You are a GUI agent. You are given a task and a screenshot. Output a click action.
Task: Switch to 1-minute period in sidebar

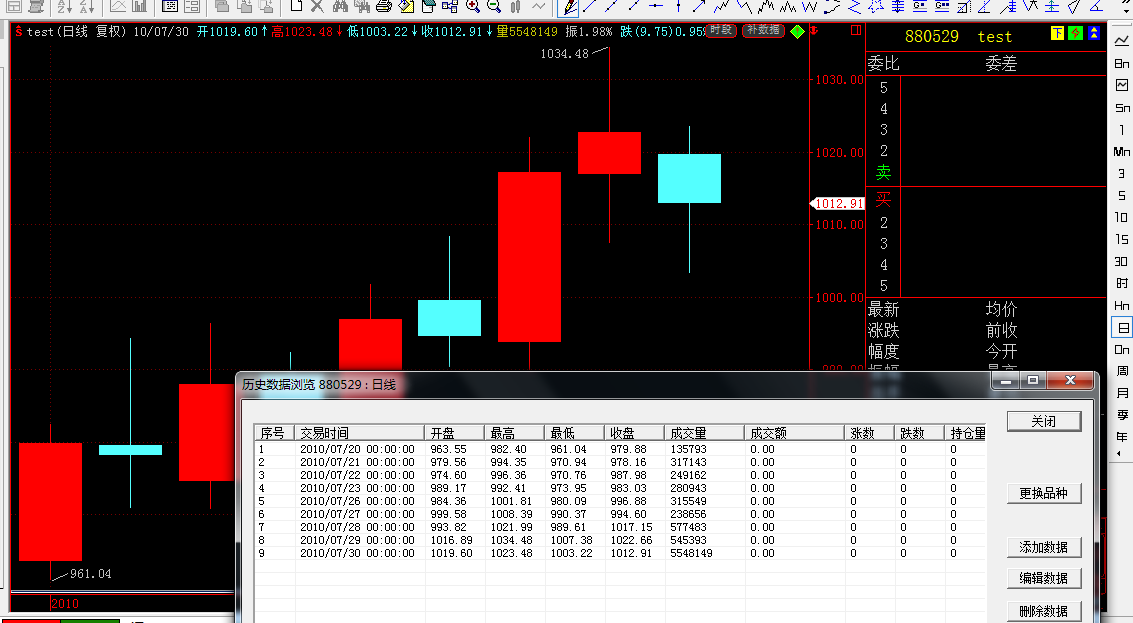1121,130
